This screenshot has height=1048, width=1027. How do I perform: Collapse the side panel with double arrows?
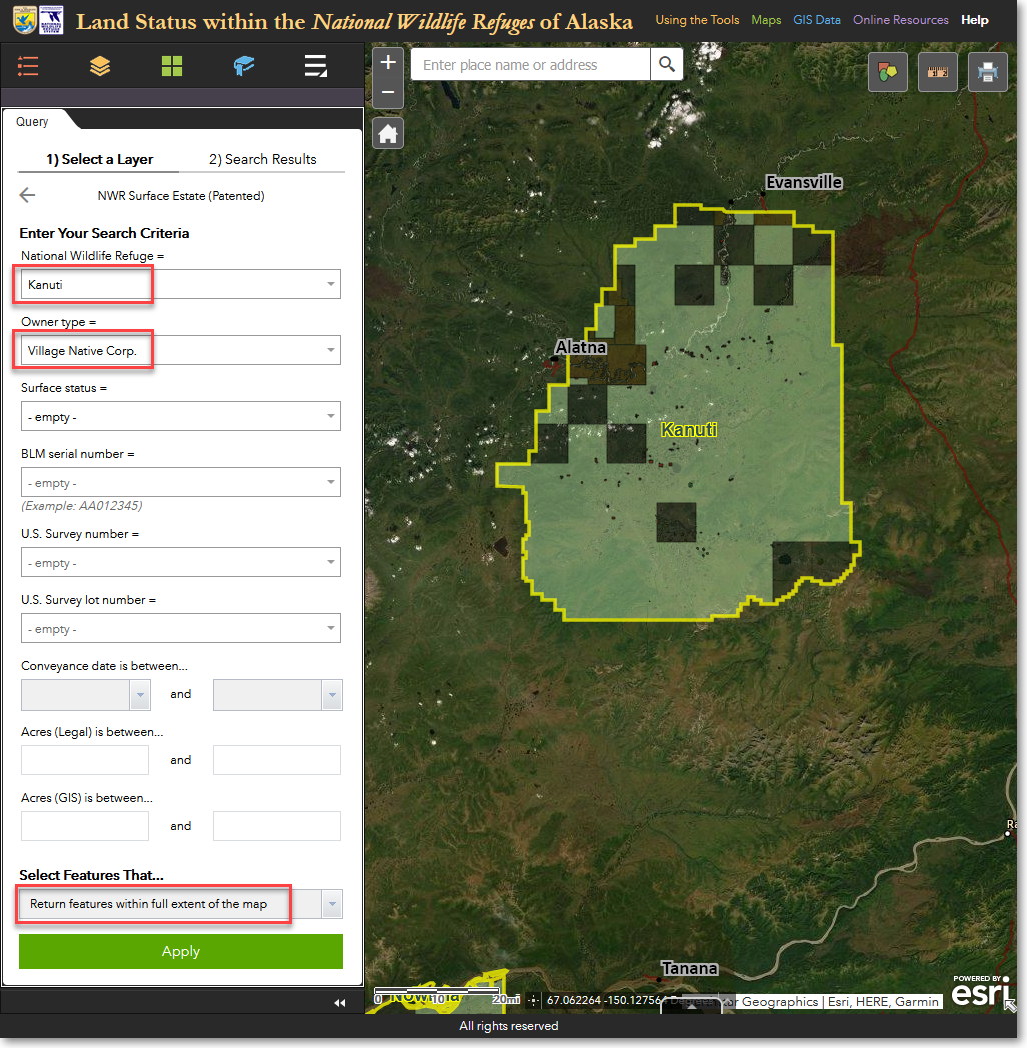click(x=339, y=1003)
